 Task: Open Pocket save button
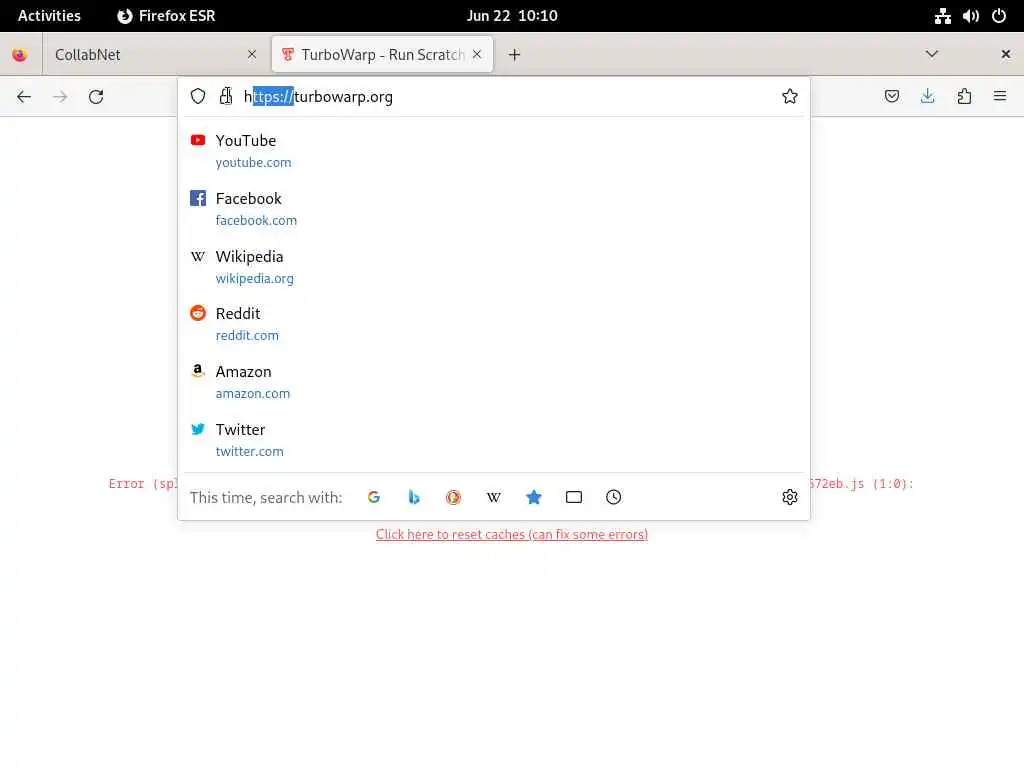pyautogui.click(x=891, y=97)
